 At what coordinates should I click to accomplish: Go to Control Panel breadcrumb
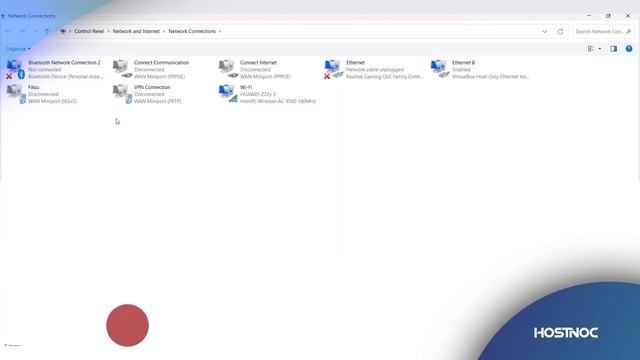coord(89,31)
